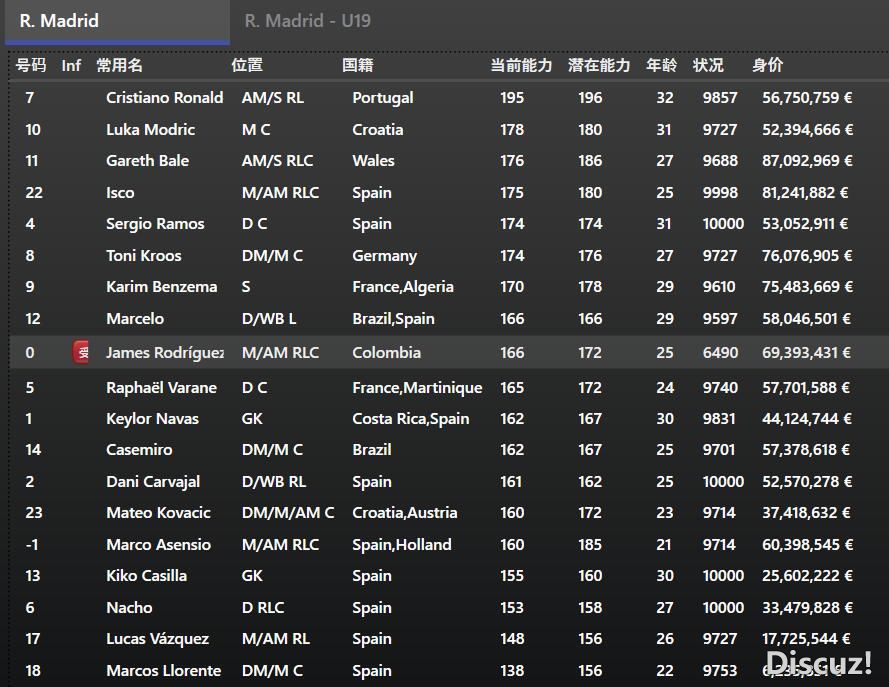Click Nacho's position D RLC
The image size is (889, 687).
click(x=263, y=608)
